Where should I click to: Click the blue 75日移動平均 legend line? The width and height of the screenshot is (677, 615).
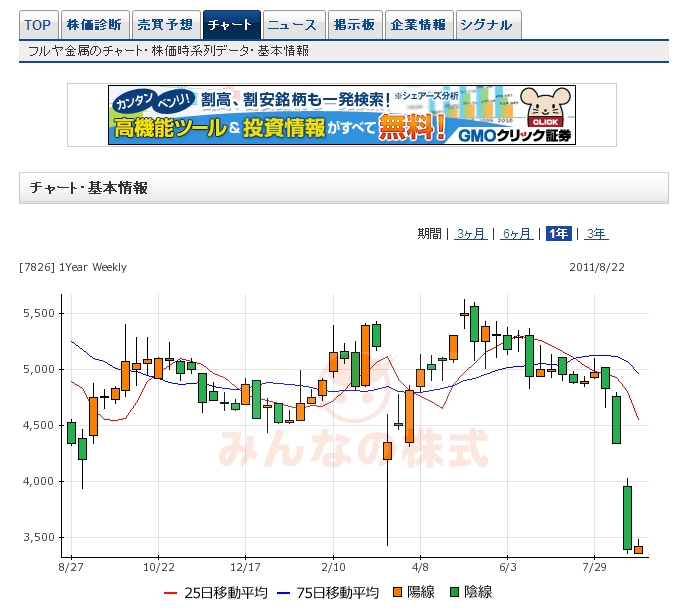(283, 593)
